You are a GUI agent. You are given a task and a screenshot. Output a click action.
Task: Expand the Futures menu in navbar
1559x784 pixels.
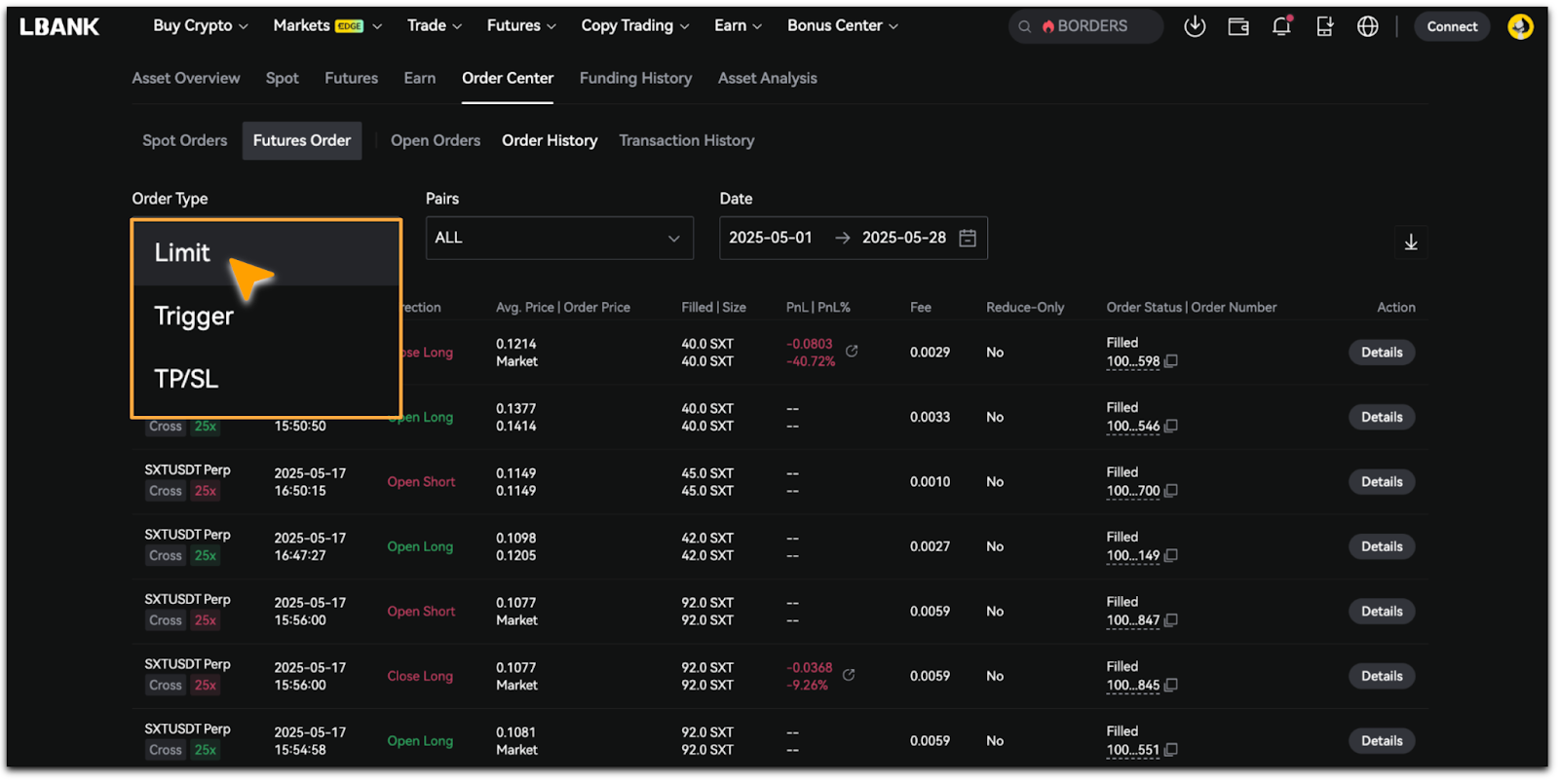[x=521, y=26]
